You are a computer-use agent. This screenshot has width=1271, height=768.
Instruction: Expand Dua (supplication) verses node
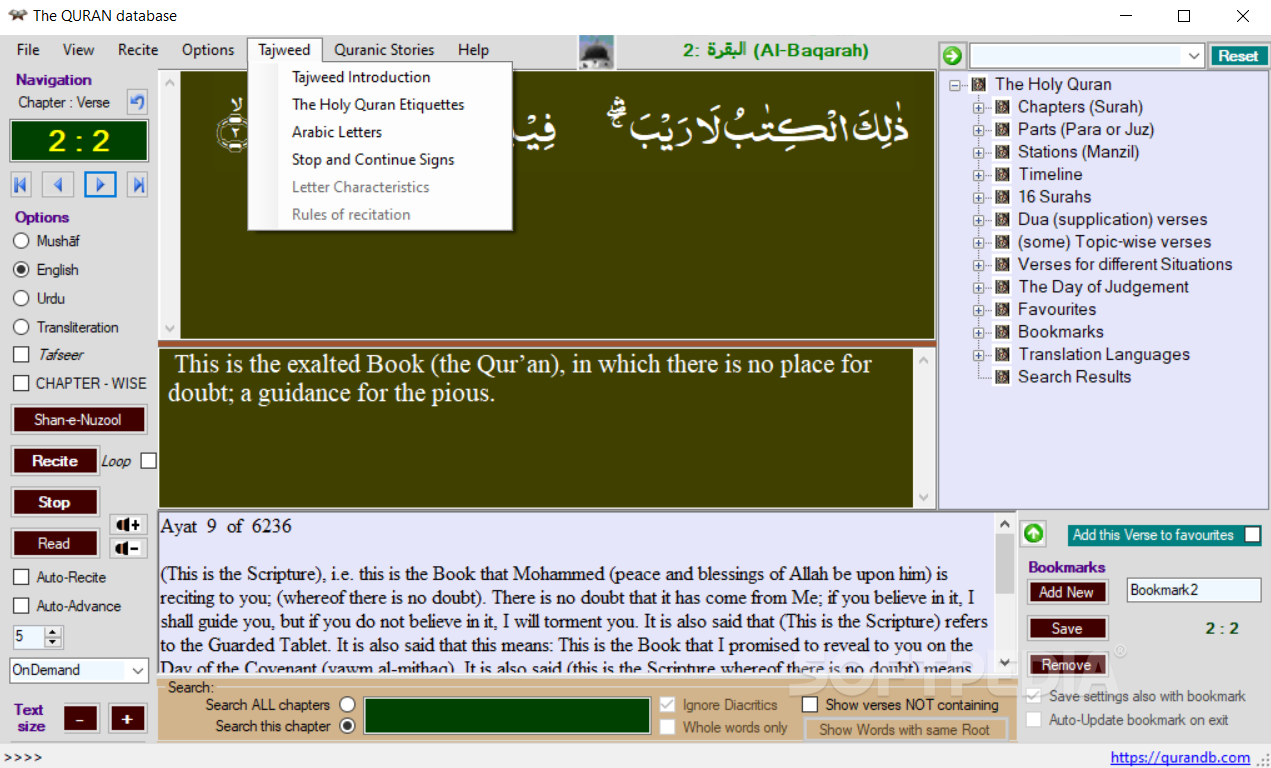(980, 220)
